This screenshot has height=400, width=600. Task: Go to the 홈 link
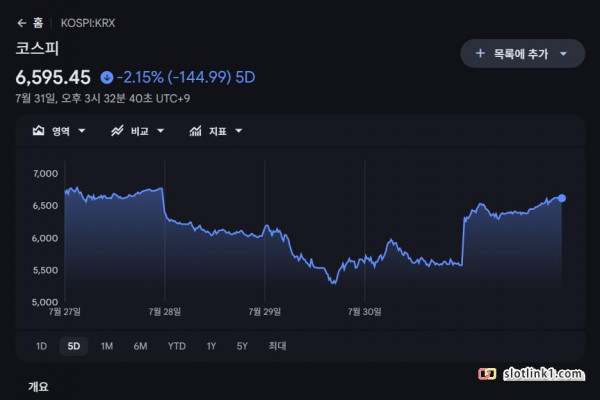tap(38, 23)
